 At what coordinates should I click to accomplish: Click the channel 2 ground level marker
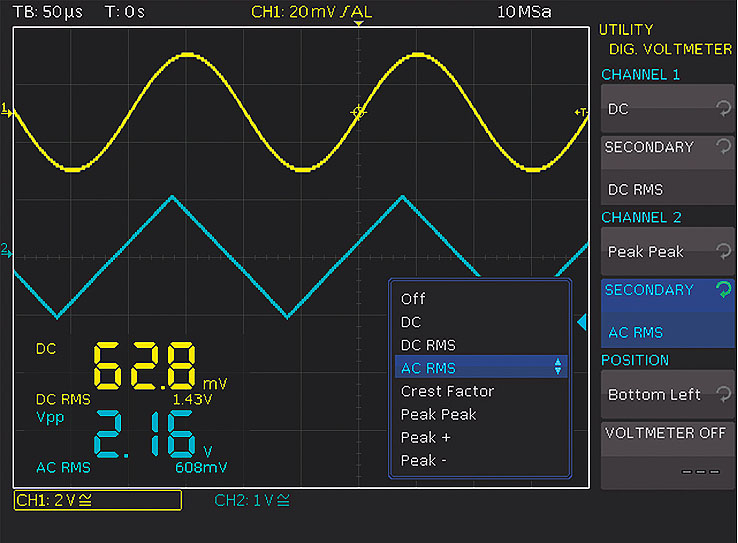(x=8, y=252)
